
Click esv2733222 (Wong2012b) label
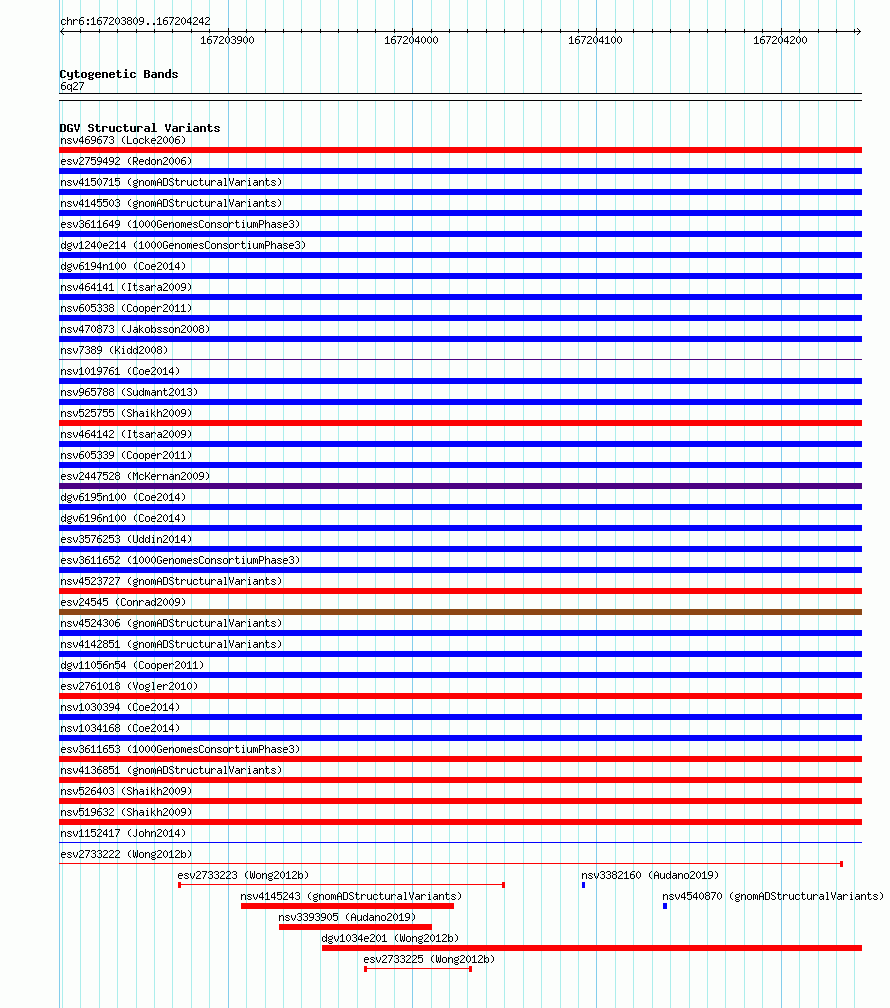(x=126, y=854)
